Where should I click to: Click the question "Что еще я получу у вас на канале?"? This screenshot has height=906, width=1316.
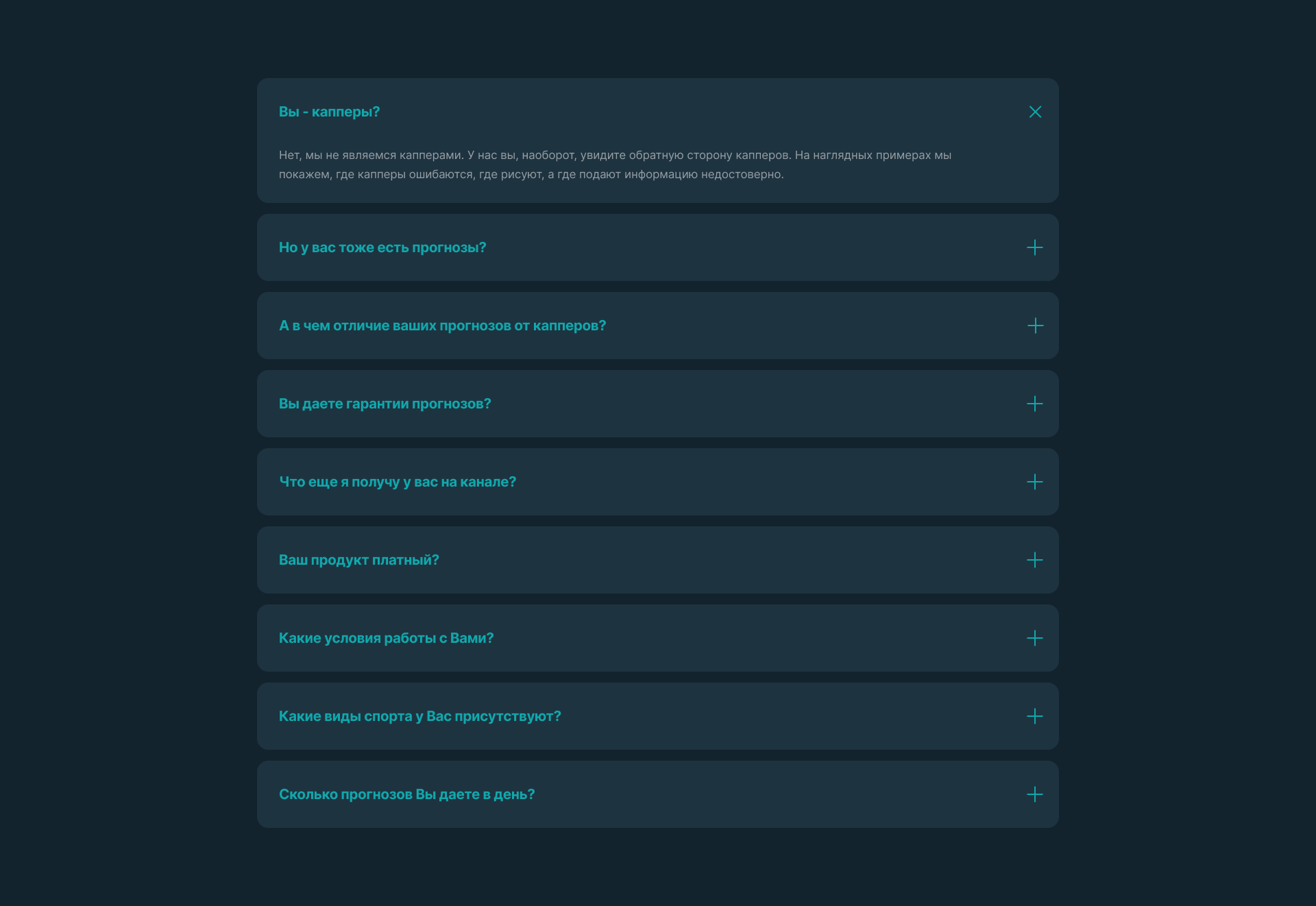pyautogui.click(x=397, y=482)
